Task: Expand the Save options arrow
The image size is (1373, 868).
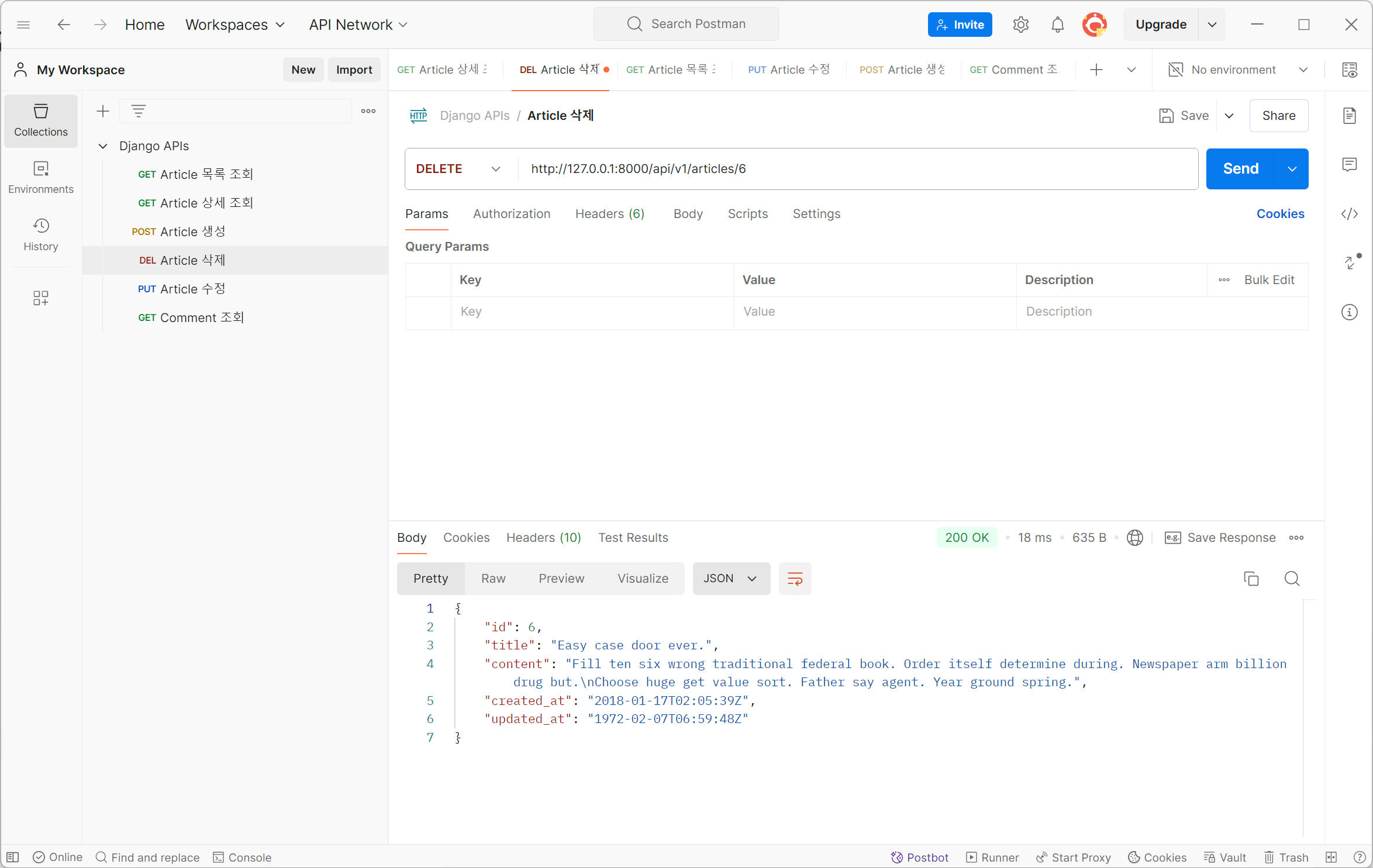Action: 1229,116
